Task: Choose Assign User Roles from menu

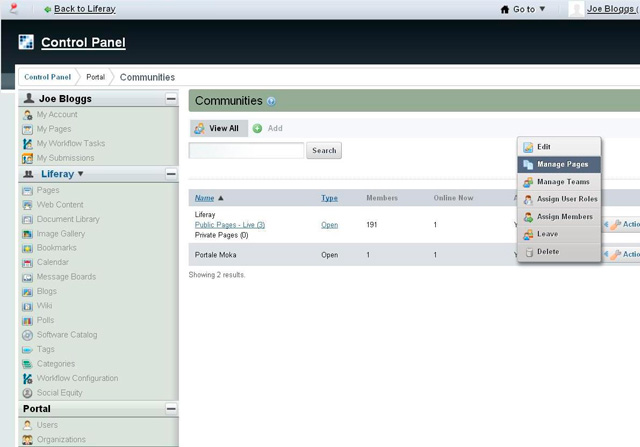Action: pyautogui.click(x=559, y=199)
